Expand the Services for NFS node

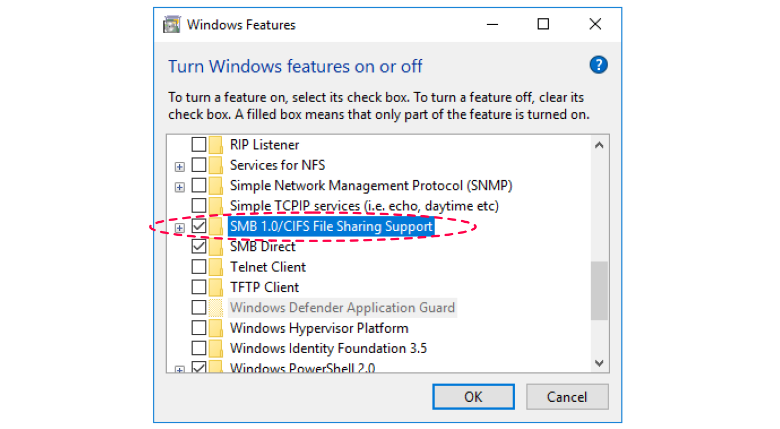coord(180,167)
